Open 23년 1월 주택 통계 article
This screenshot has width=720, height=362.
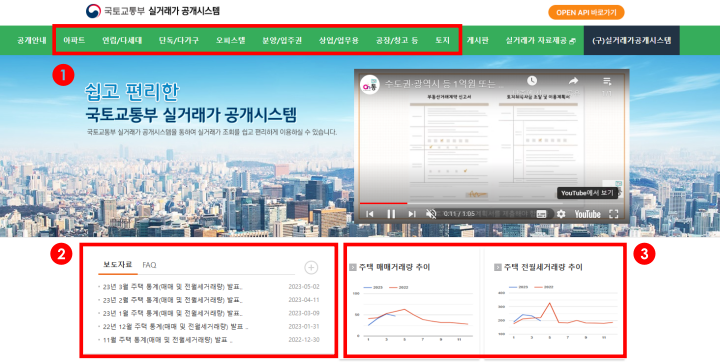172,313
